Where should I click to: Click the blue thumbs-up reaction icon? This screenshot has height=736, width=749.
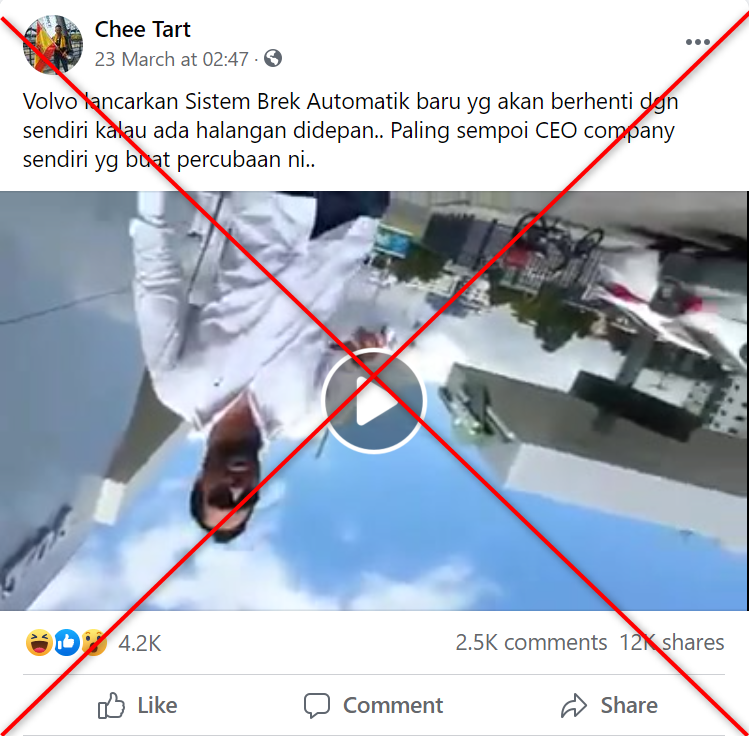pos(66,642)
